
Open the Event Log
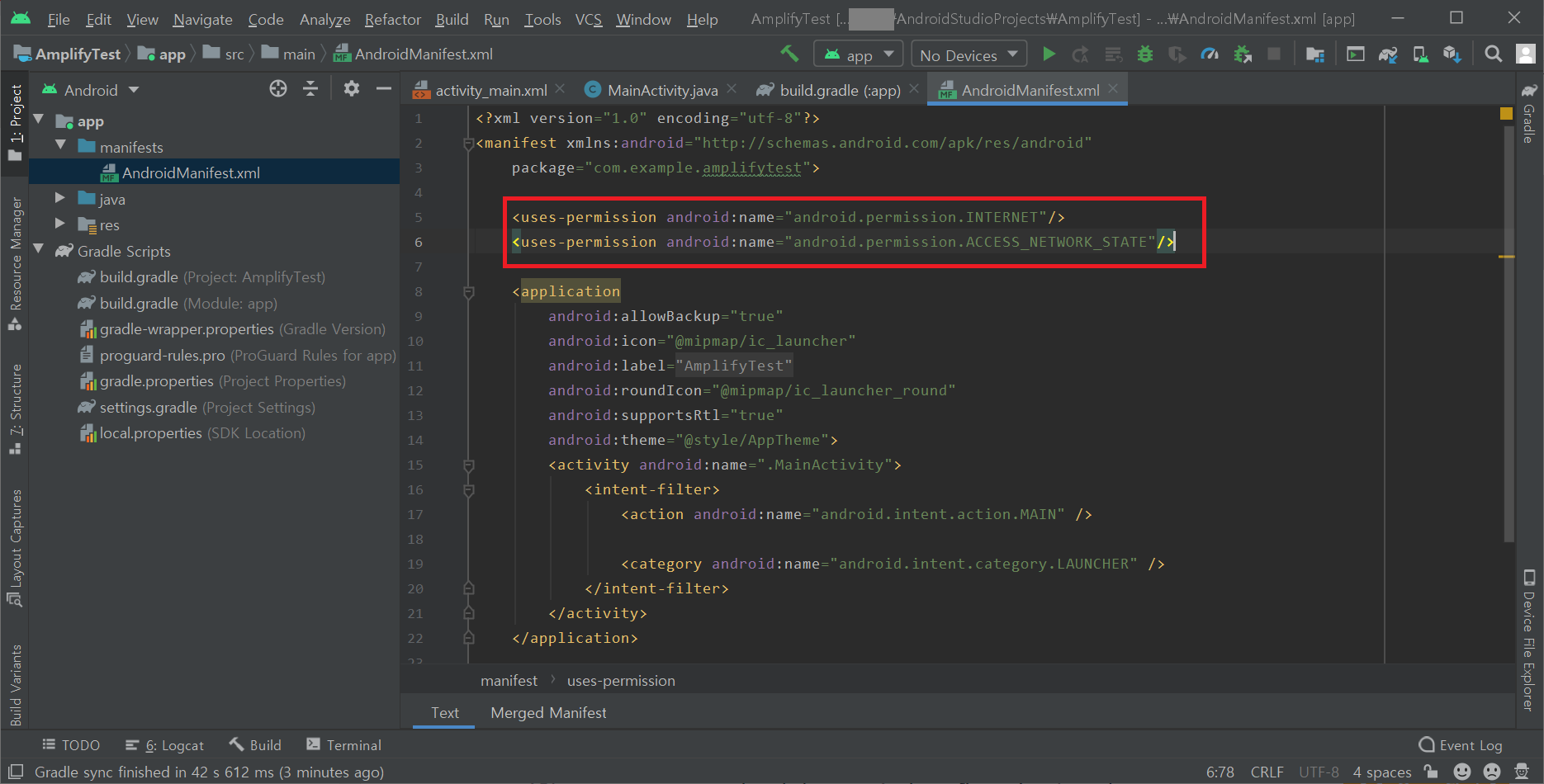pos(1460,744)
